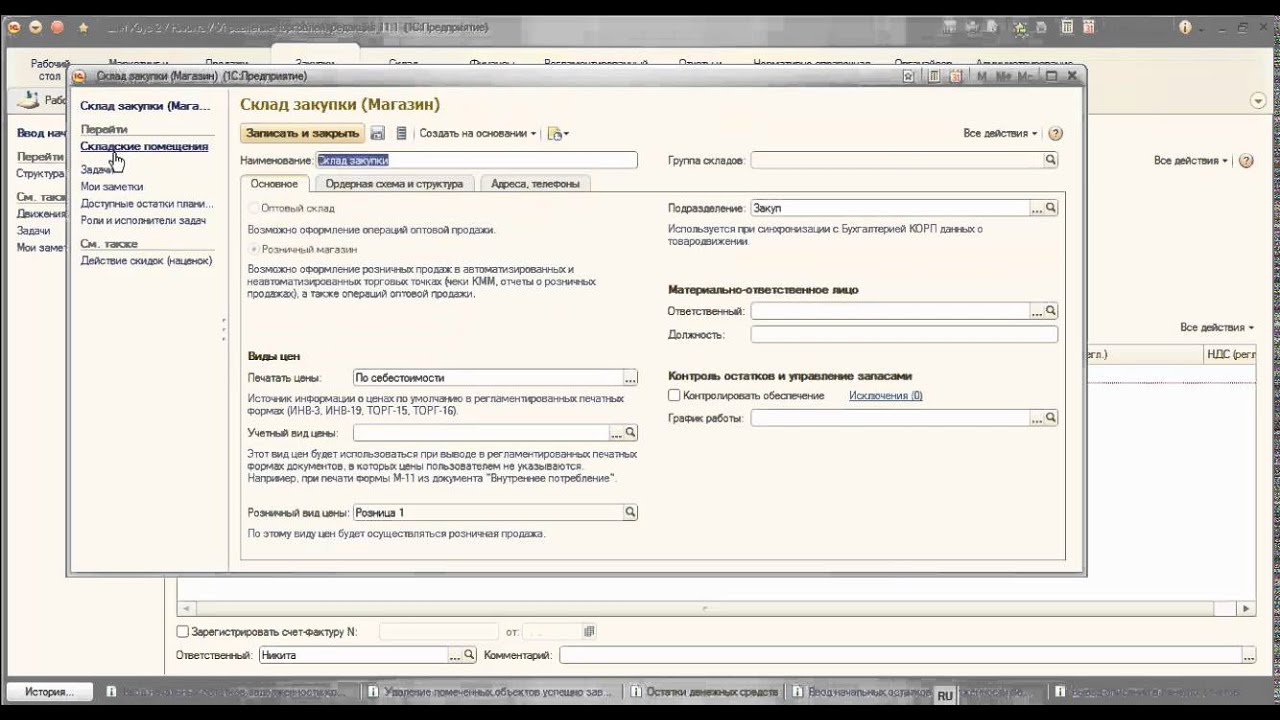Click the НДС column header in background table
Screen dimensions: 1280x720
click(1231, 354)
